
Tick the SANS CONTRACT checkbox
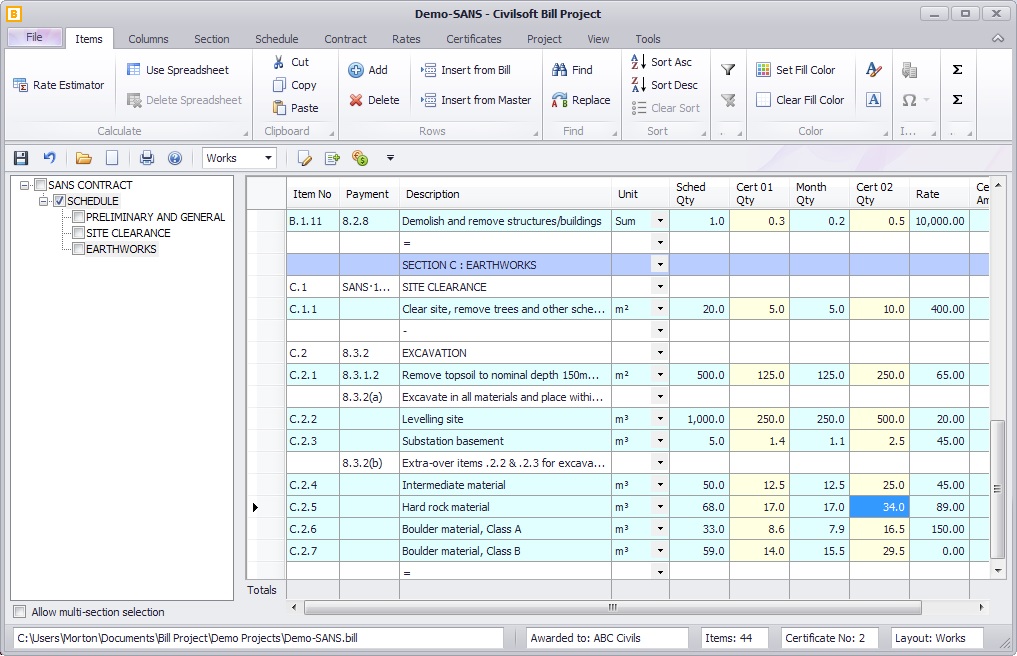click(40, 185)
